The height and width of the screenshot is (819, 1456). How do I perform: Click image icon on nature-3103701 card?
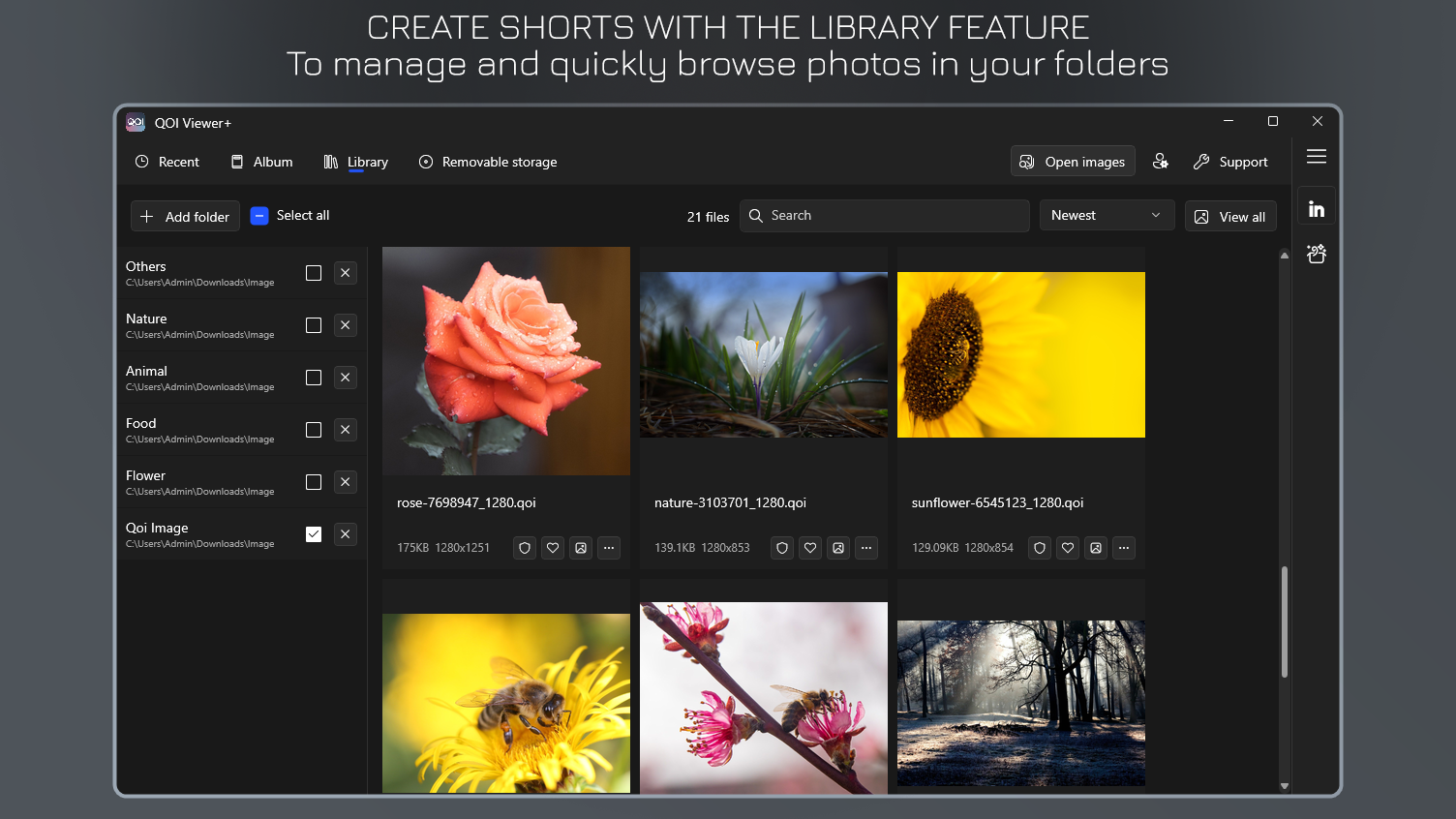pos(838,548)
